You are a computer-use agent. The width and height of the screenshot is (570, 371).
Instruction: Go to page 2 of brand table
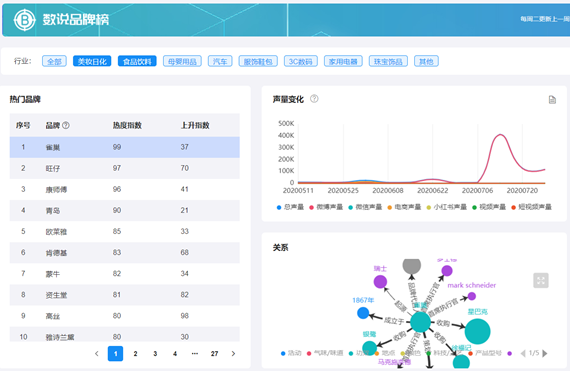point(135,354)
